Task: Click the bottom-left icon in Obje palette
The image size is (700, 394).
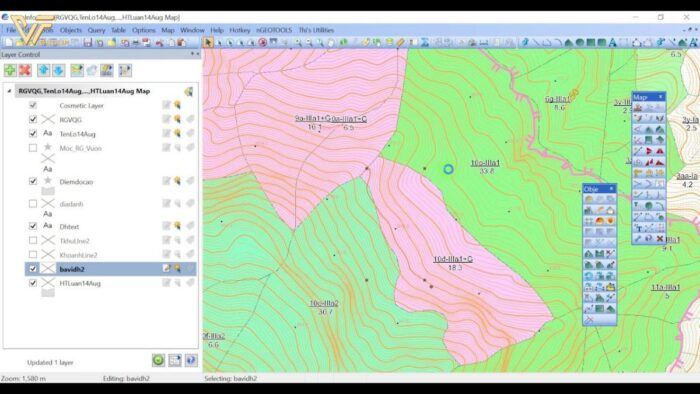Action: pyautogui.click(x=589, y=319)
